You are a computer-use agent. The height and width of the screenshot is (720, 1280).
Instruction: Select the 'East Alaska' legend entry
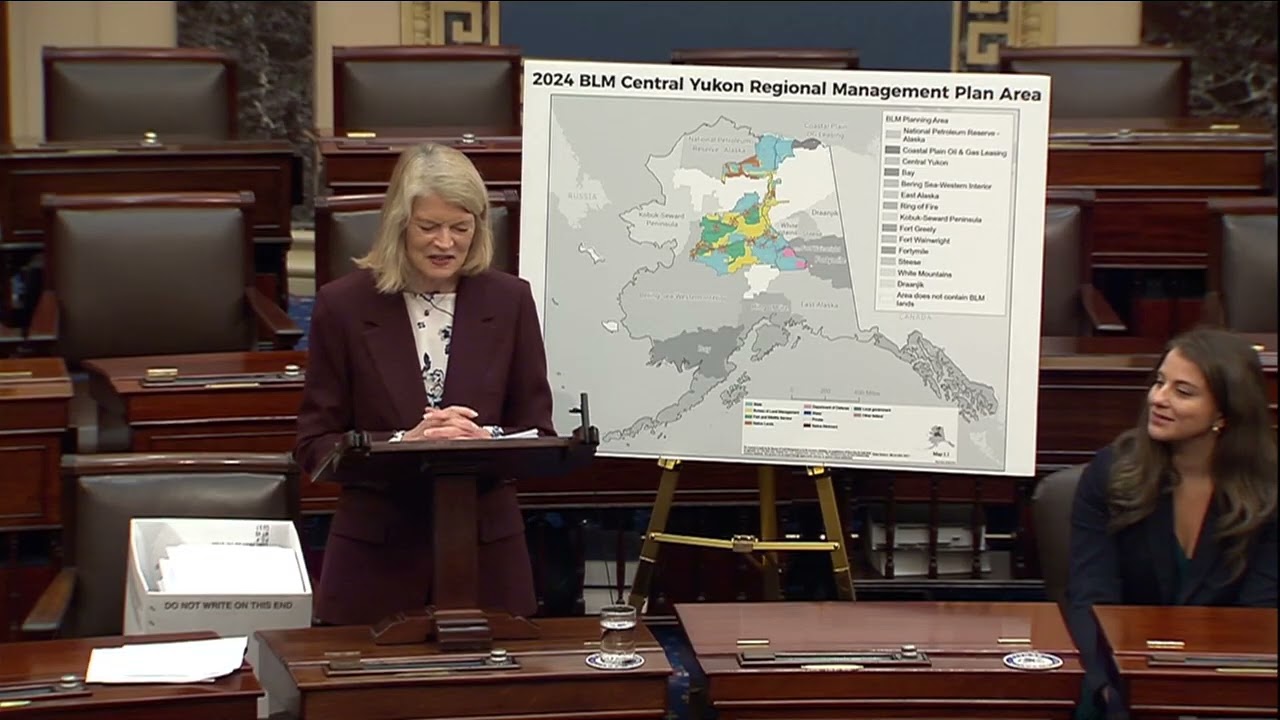click(x=911, y=196)
